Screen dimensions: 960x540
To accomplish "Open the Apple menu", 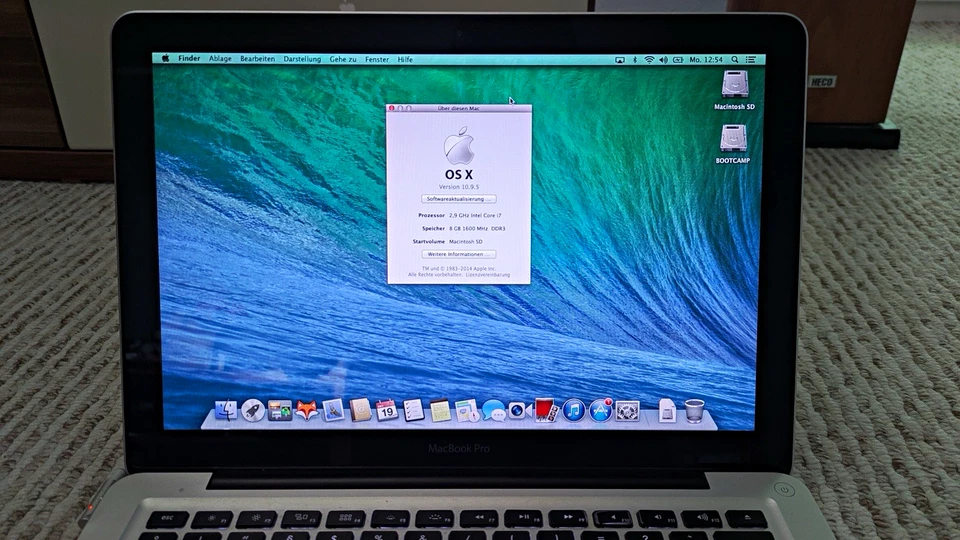I will pyautogui.click(x=165, y=58).
